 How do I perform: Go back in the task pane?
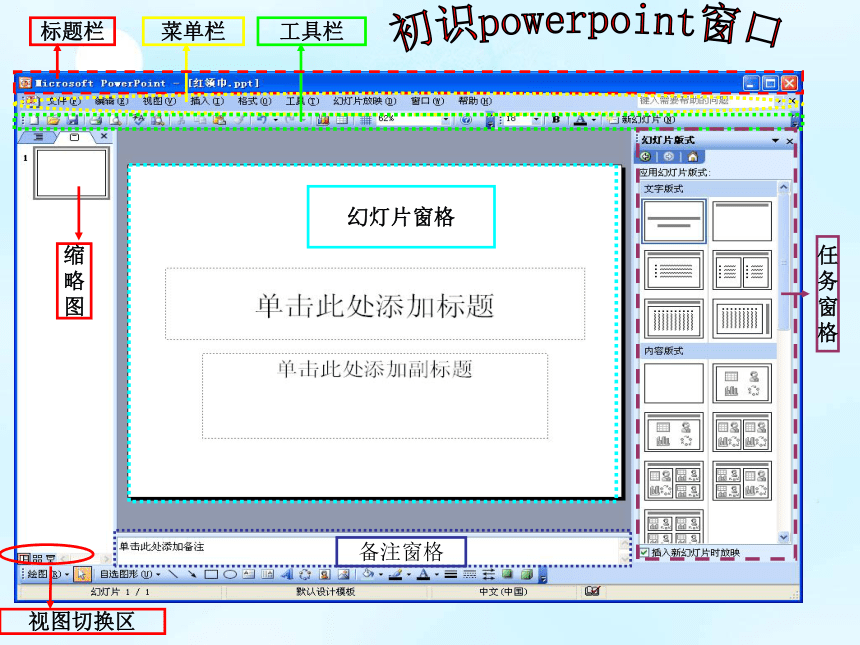tap(646, 156)
